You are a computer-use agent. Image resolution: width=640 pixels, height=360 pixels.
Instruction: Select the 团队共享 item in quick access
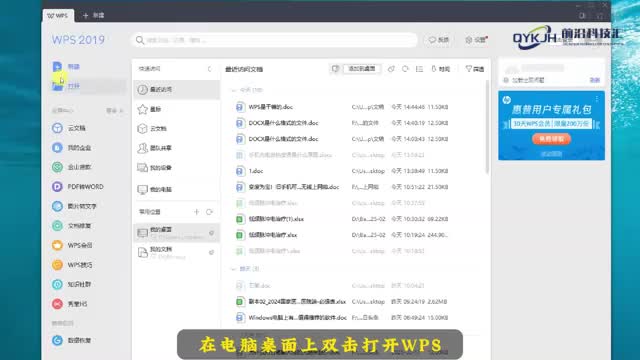click(176, 148)
